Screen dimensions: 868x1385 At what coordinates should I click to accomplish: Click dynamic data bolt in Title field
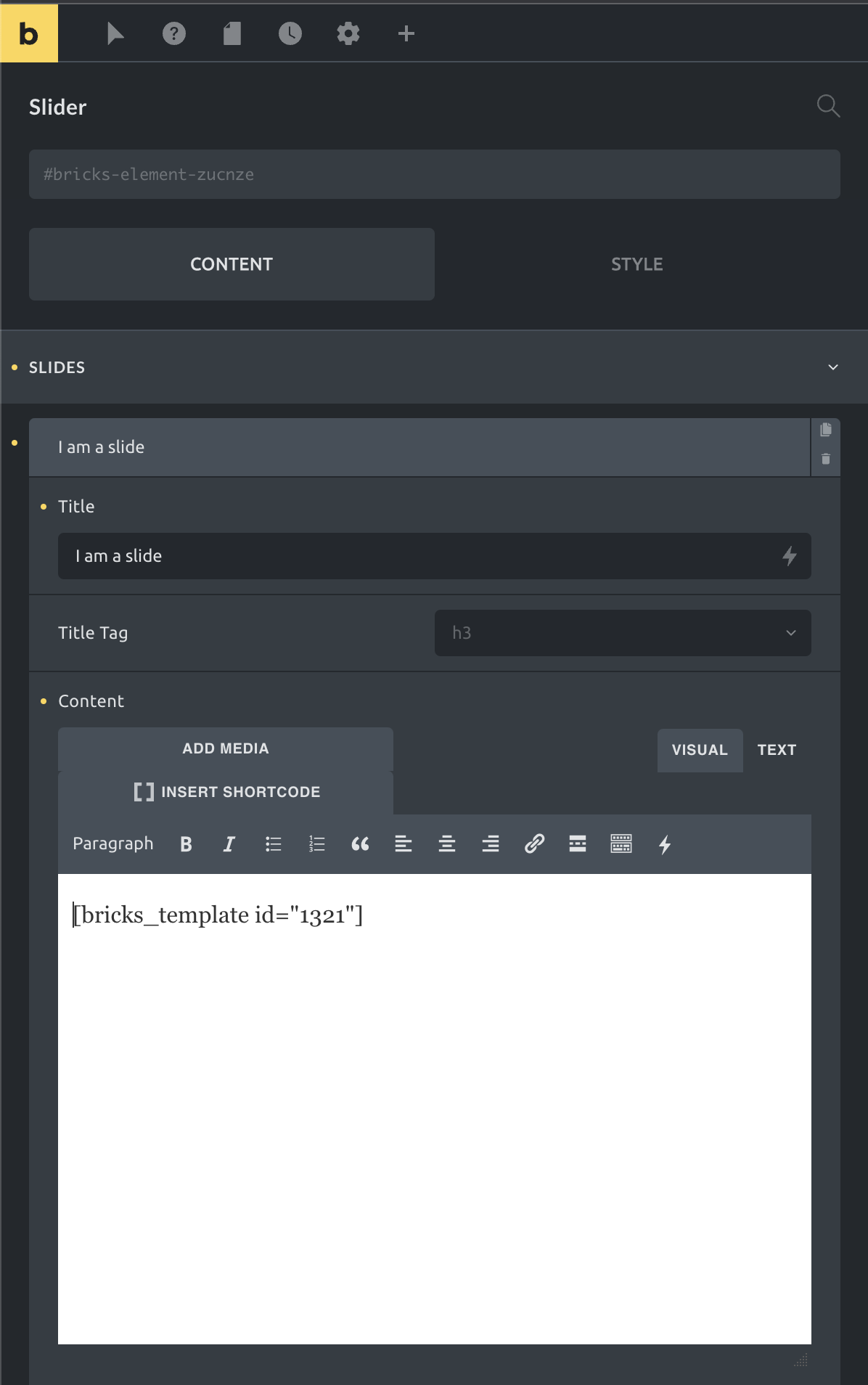pos(790,556)
